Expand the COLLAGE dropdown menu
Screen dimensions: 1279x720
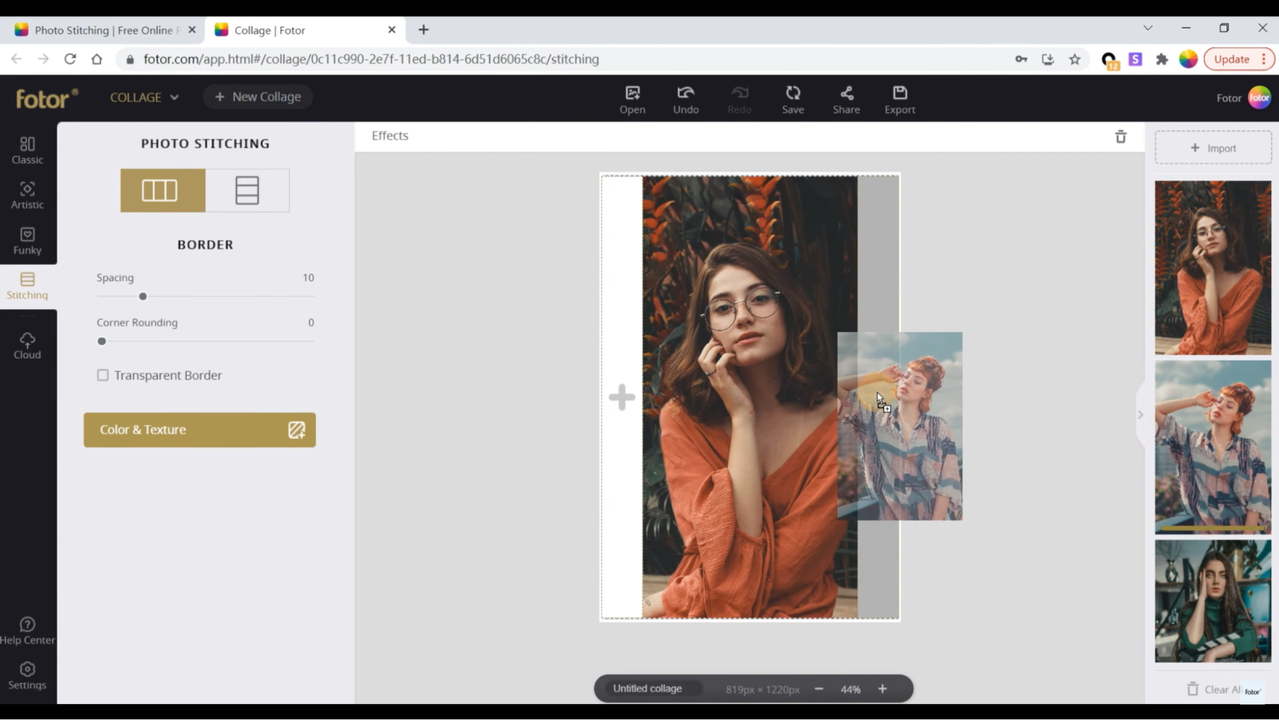(144, 97)
